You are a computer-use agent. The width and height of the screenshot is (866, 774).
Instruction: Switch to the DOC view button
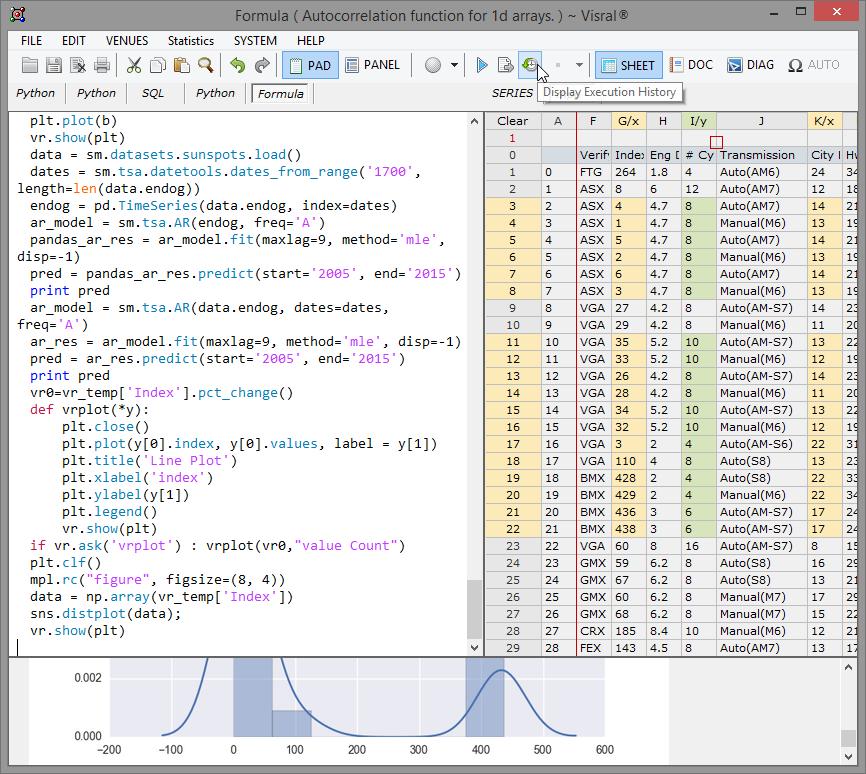690,66
